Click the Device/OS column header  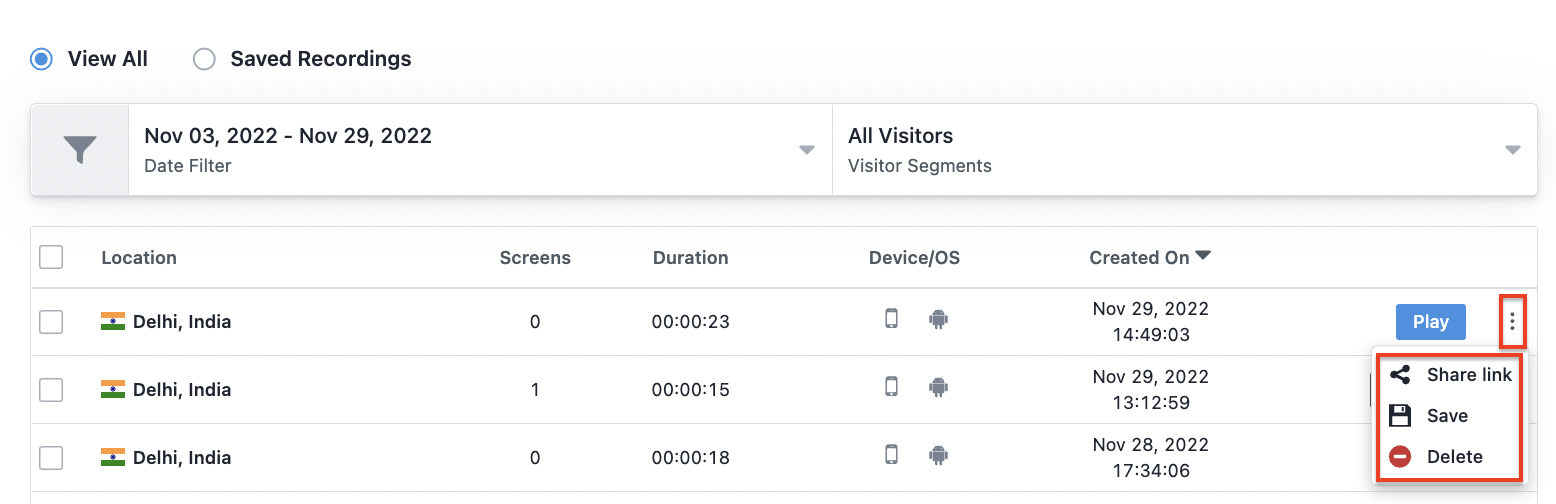(914, 257)
